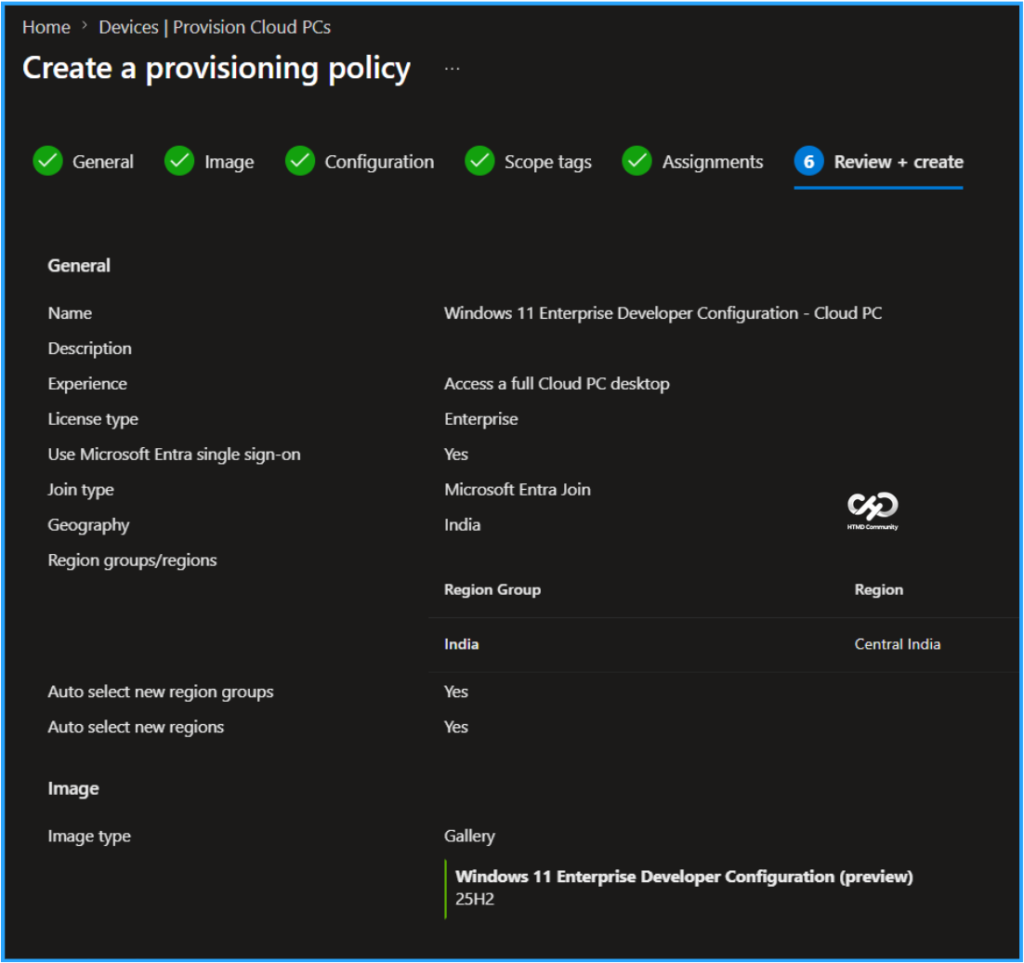Go to the Scope tags step tab

(548, 162)
